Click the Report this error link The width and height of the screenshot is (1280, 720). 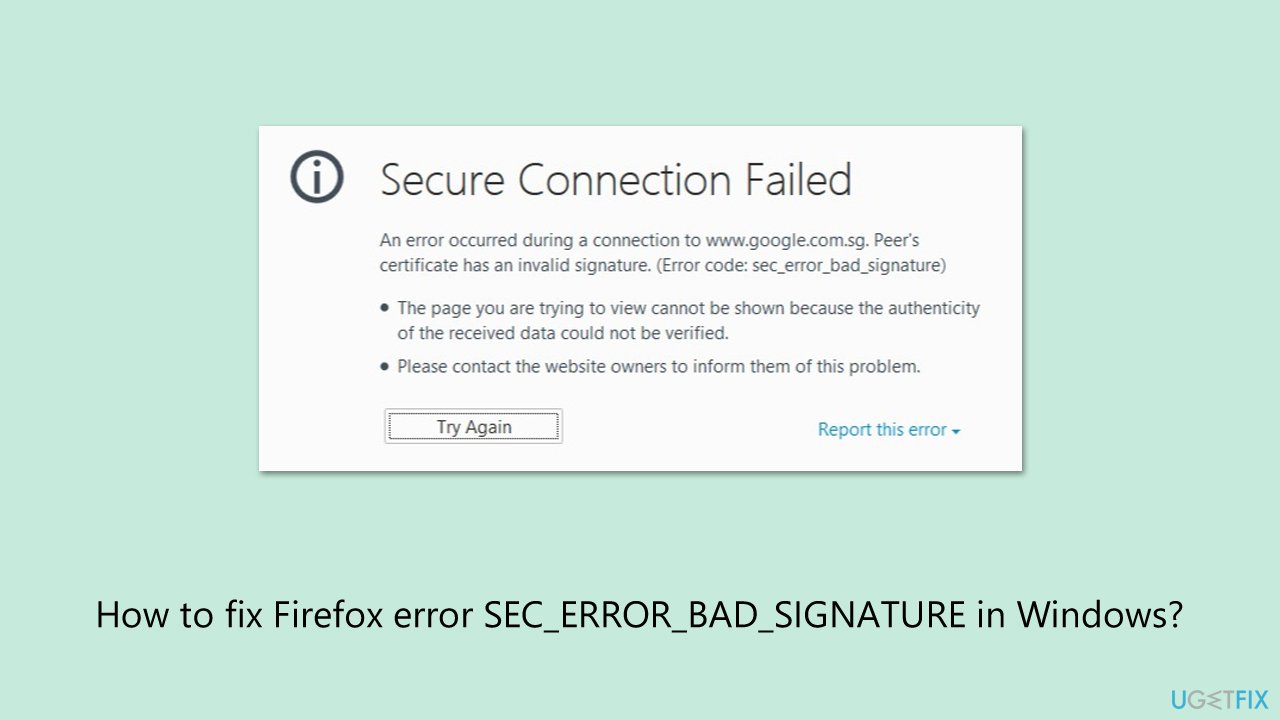(x=882, y=429)
